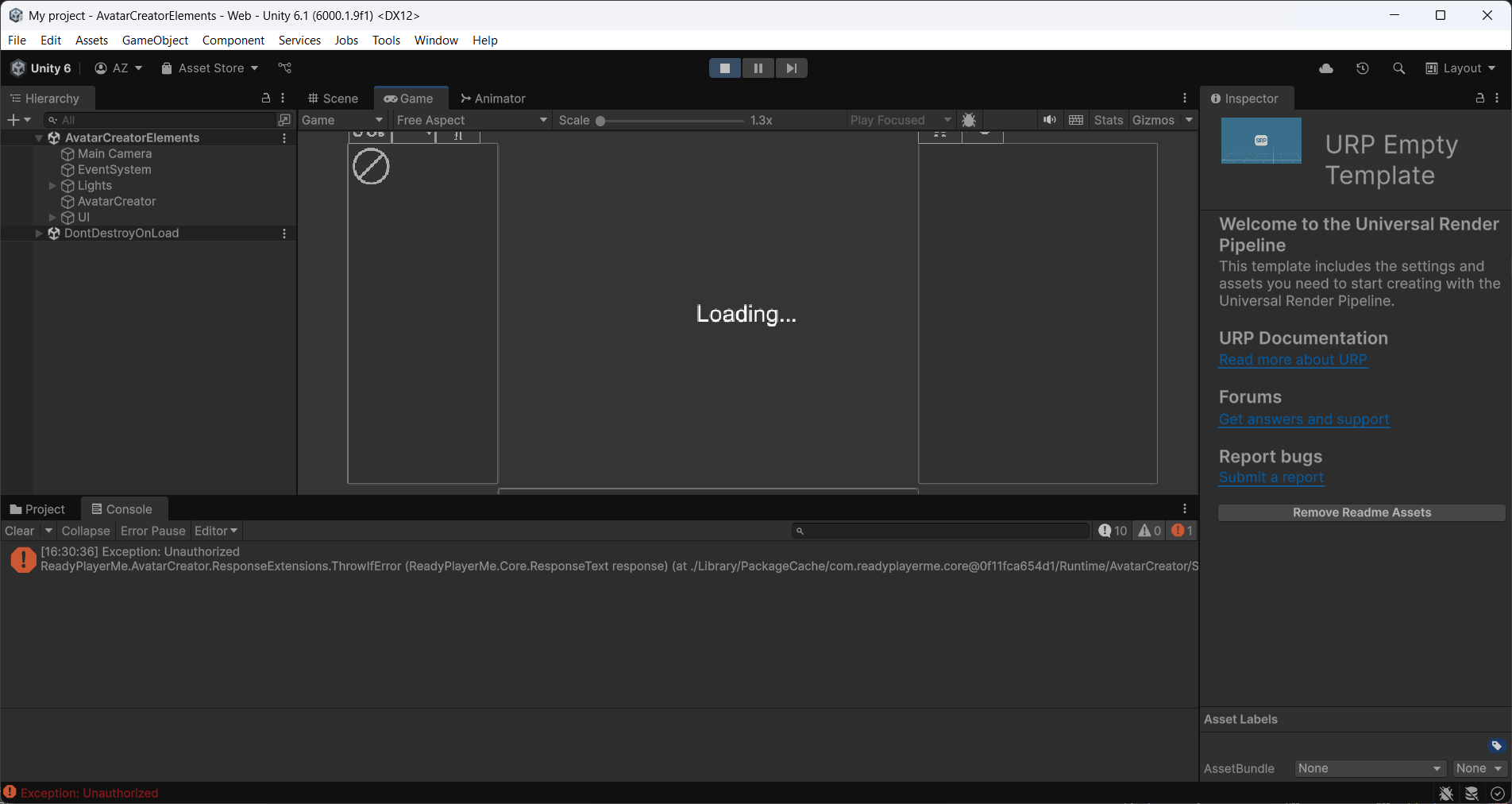
Task: Switch to the Project tab
Action: [x=37, y=509]
